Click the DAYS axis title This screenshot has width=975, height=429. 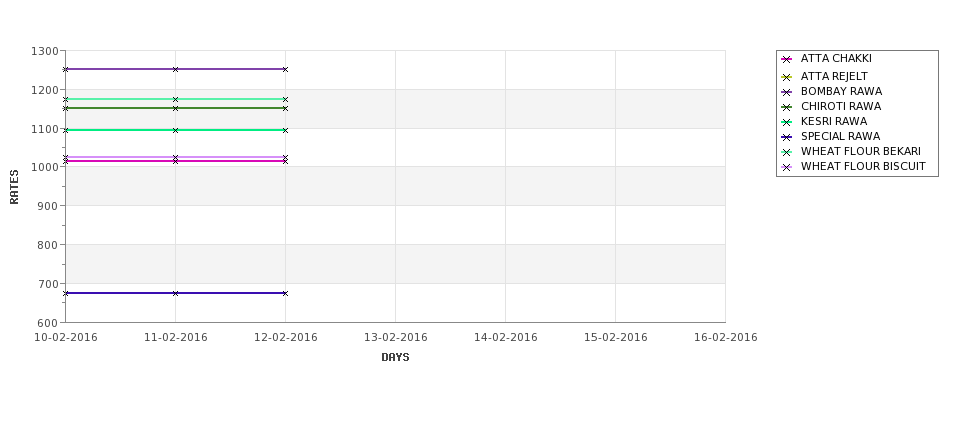(x=395, y=358)
